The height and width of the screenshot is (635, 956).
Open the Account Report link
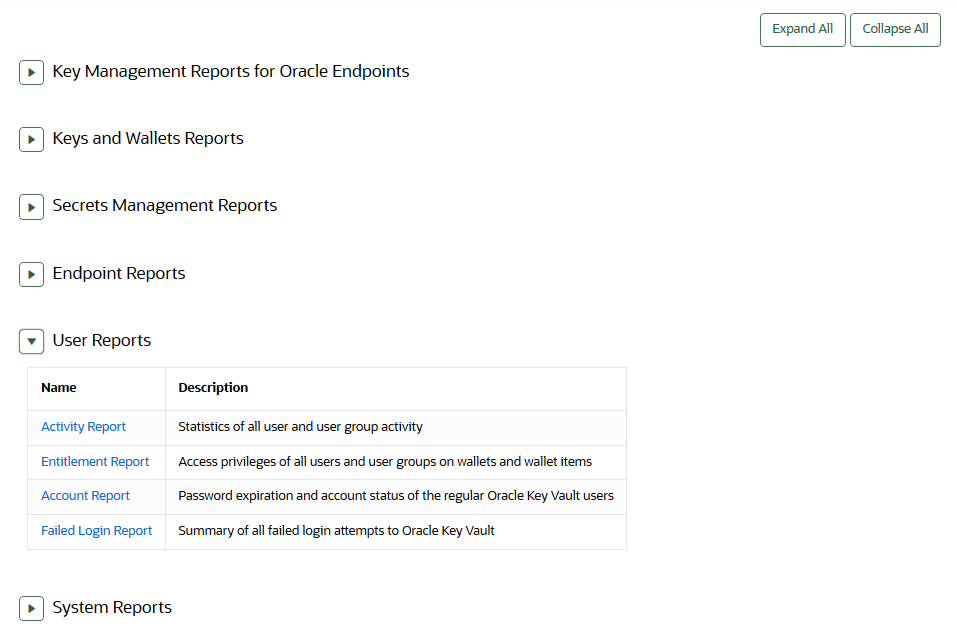pos(85,495)
